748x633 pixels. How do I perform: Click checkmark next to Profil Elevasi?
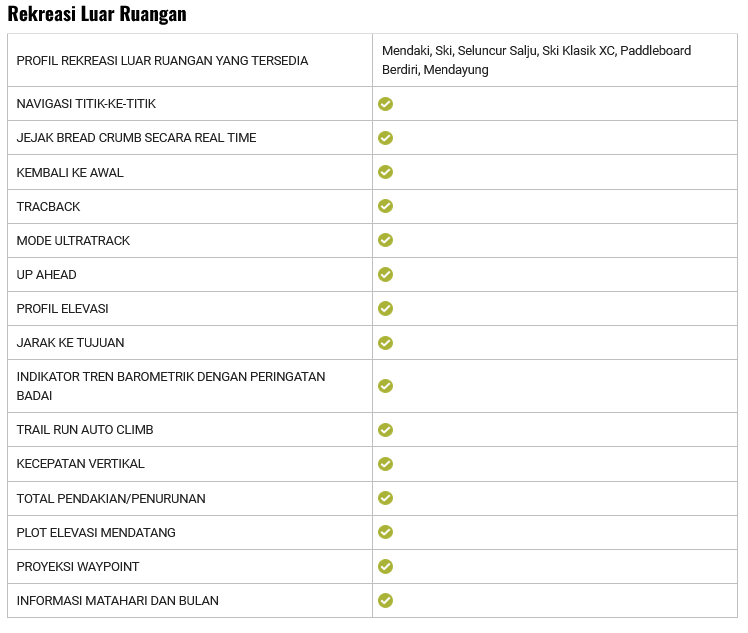pos(385,308)
